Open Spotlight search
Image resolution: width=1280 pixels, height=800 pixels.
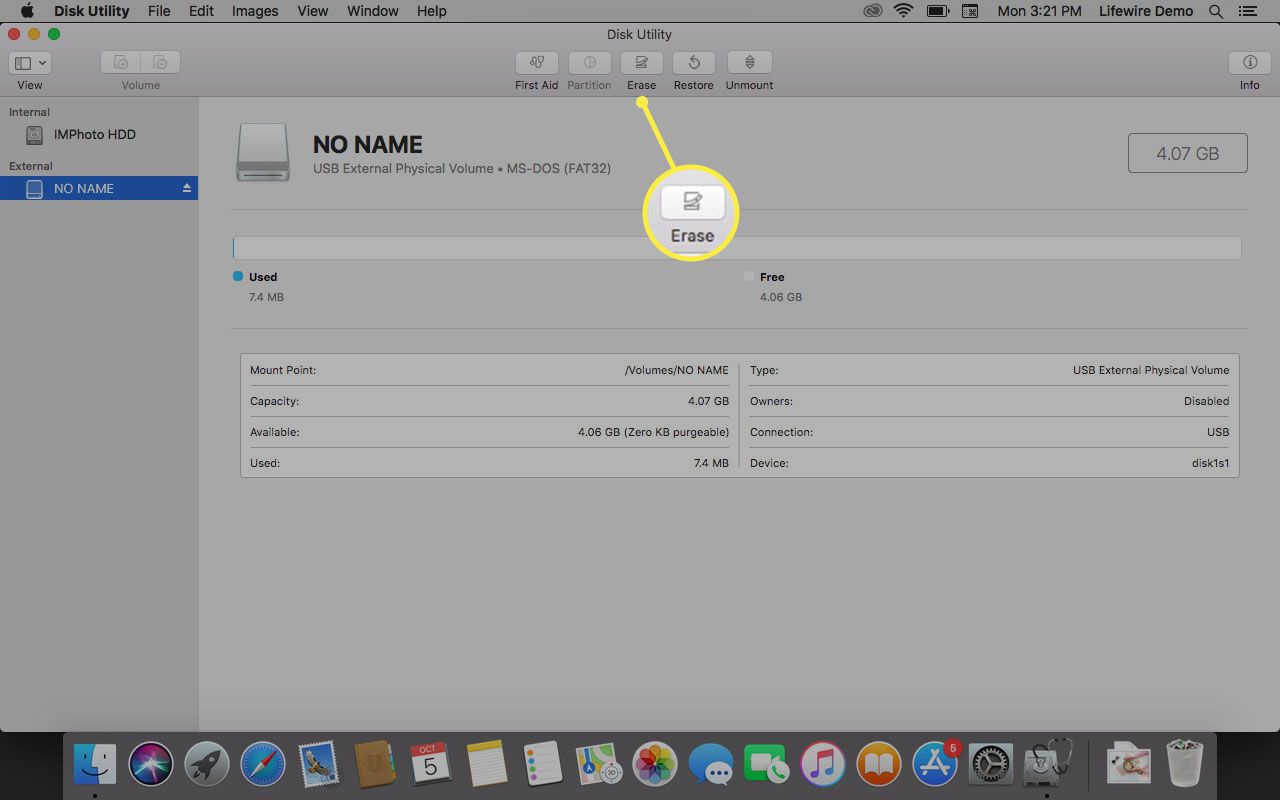1216,11
